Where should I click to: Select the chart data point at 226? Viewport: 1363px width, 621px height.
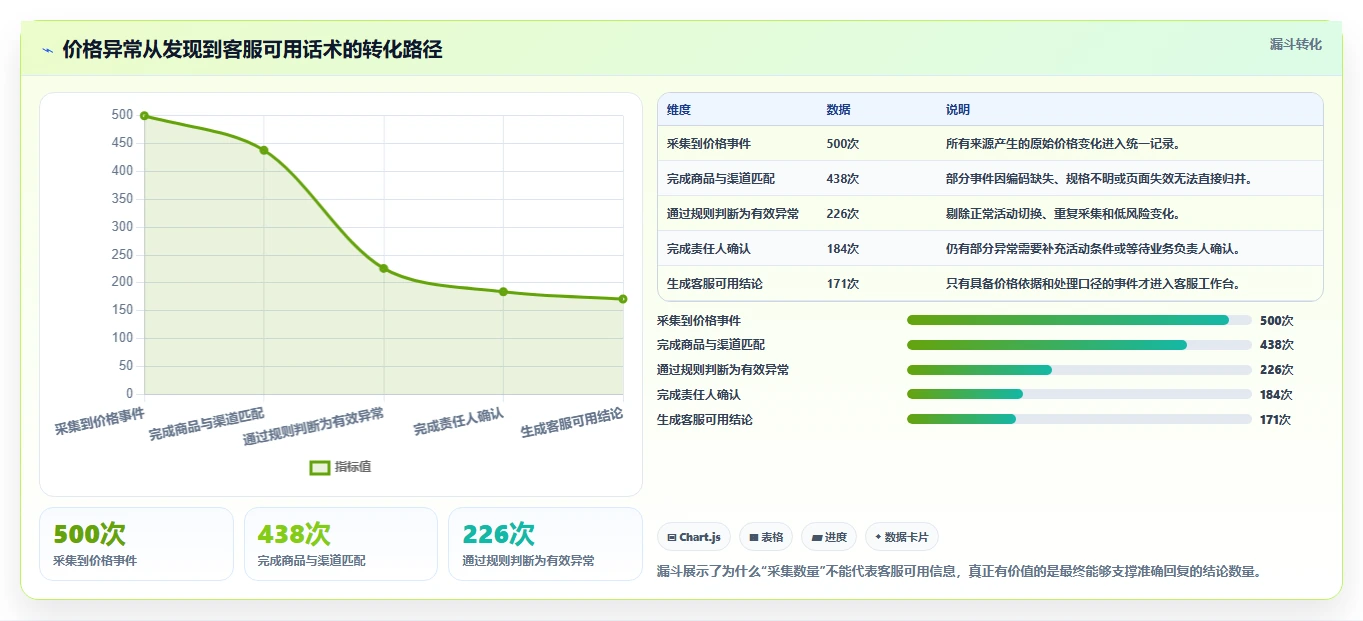(383, 268)
